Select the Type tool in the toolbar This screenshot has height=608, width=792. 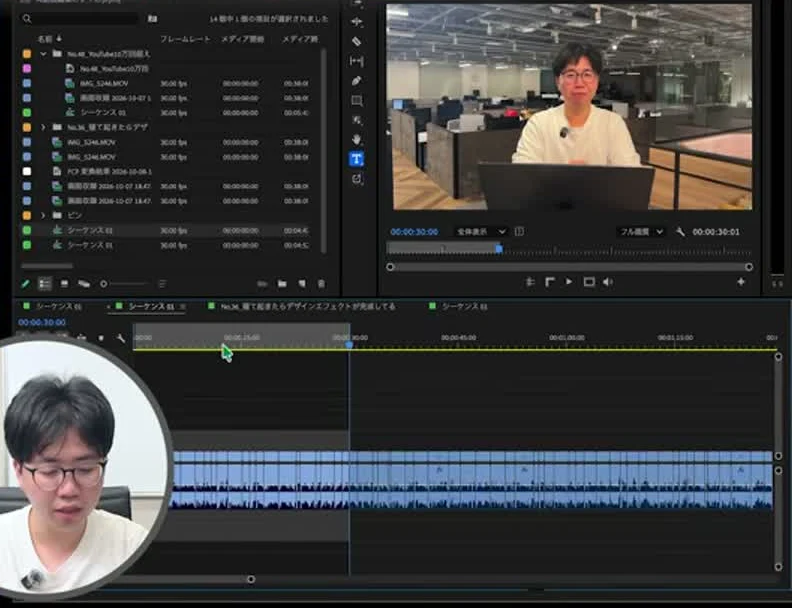click(x=356, y=159)
